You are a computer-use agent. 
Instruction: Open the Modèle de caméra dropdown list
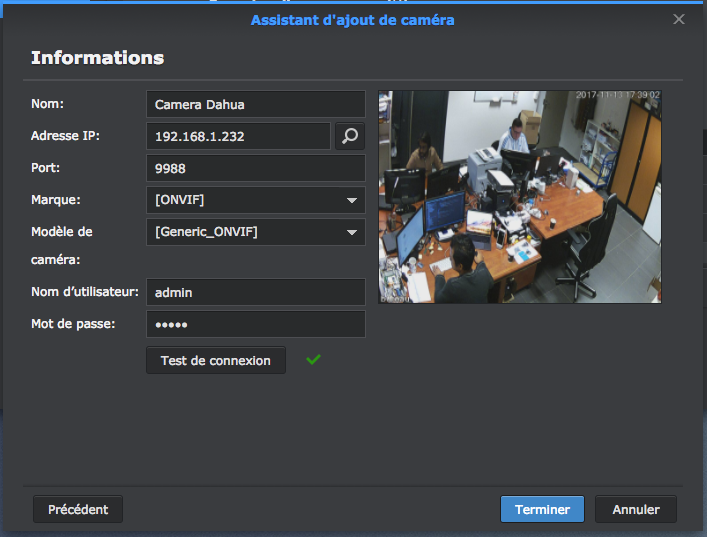(x=351, y=232)
